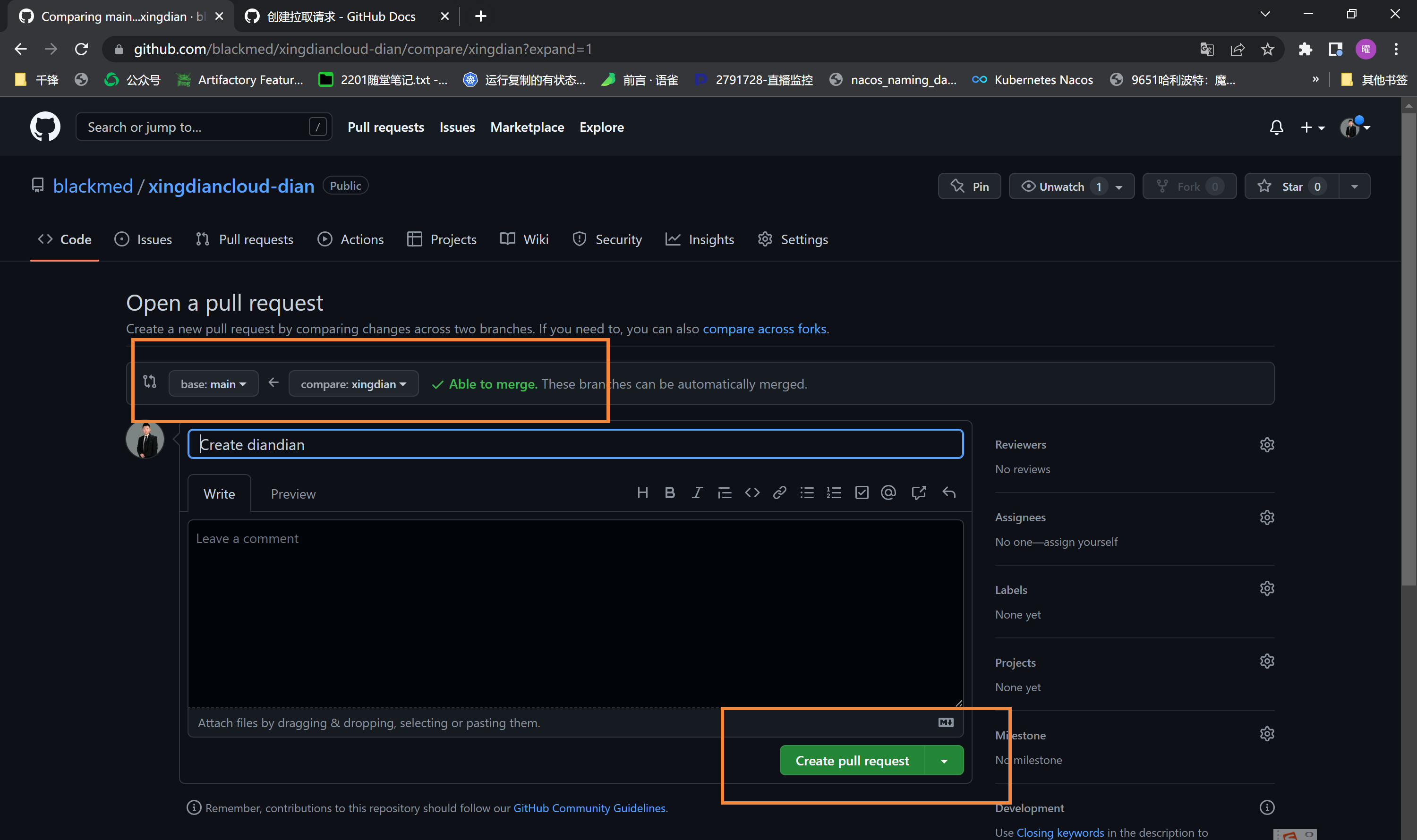The width and height of the screenshot is (1417, 840).
Task: Select the Write tab
Action: coord(219,494)
